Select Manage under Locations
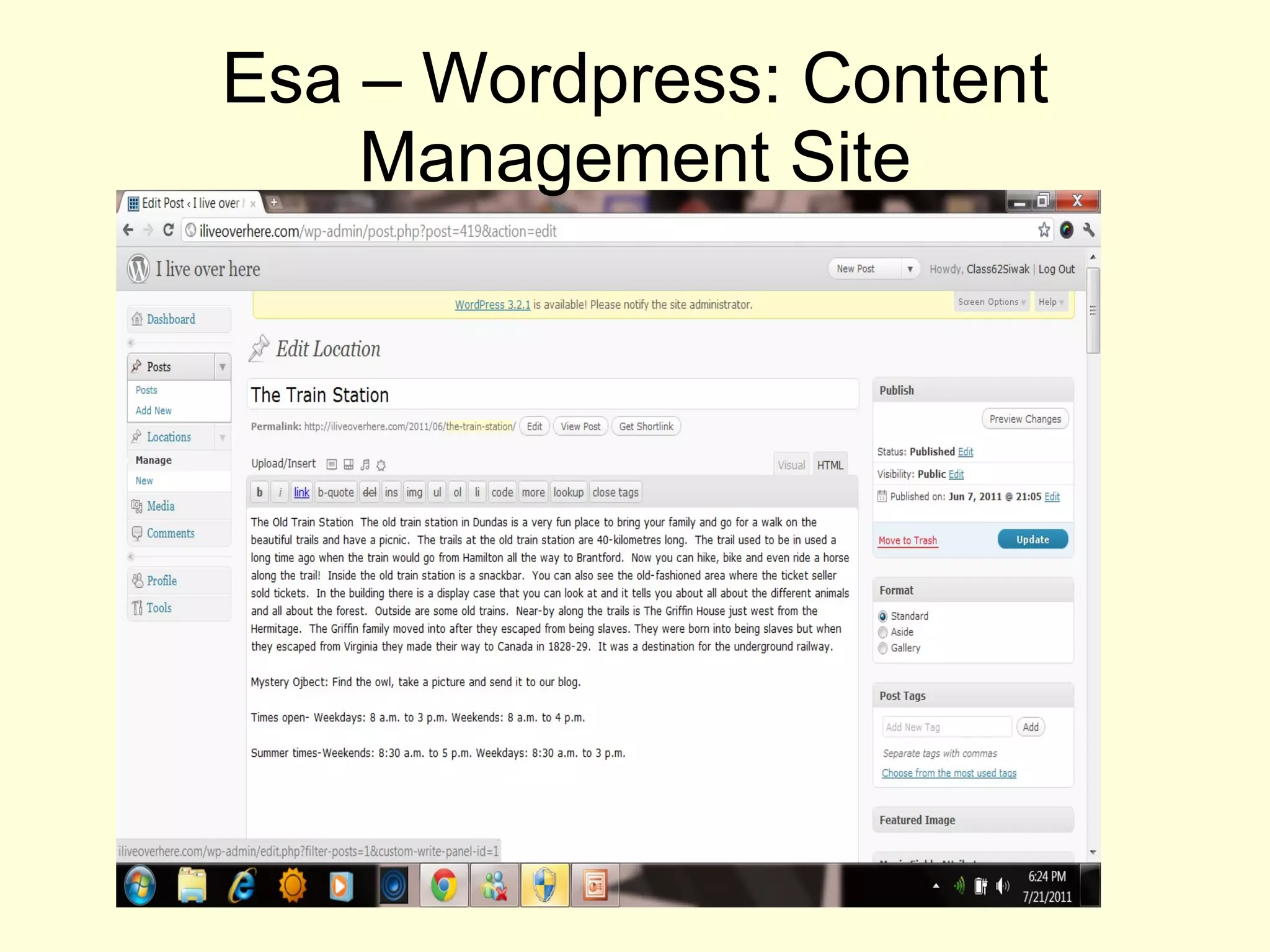Screen dimensions: 1270x952 pos(154,461)
